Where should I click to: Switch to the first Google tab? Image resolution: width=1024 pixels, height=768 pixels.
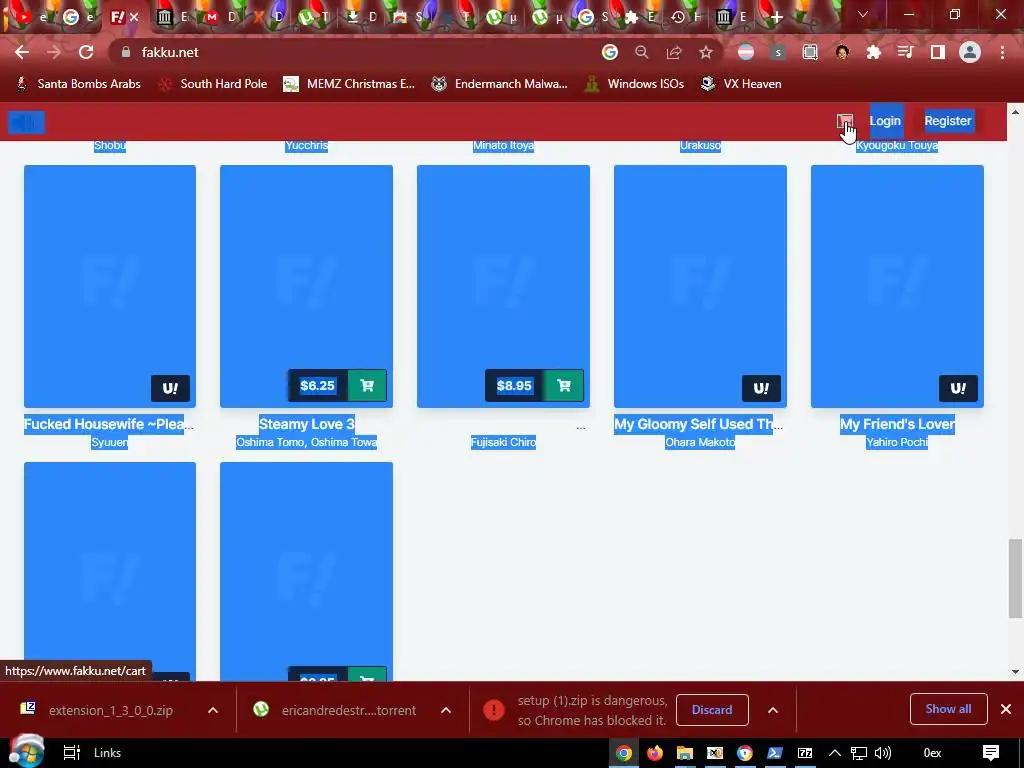click(x=78, y=17)
